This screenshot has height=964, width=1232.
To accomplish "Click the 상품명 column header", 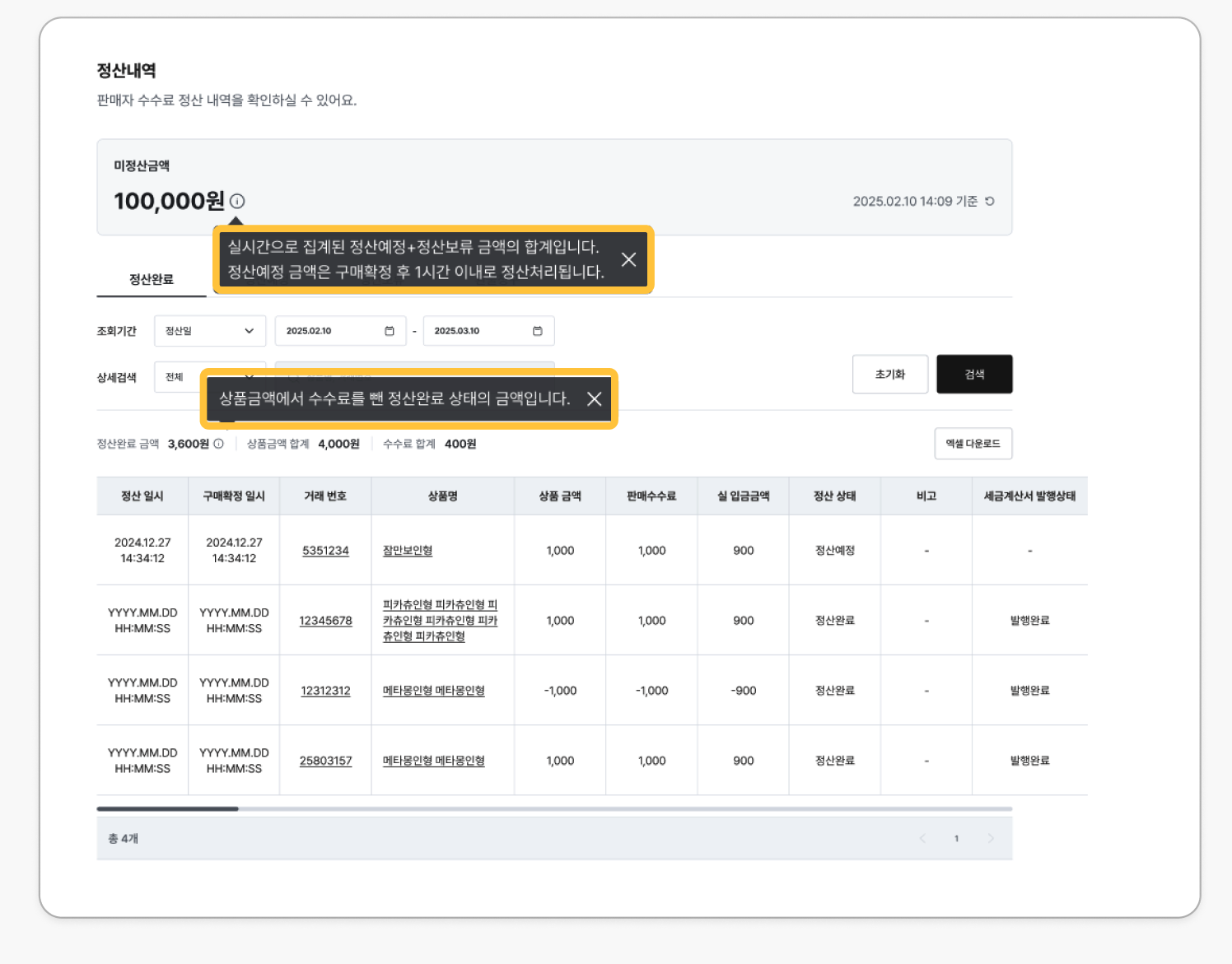I will [x=443, y=496].
